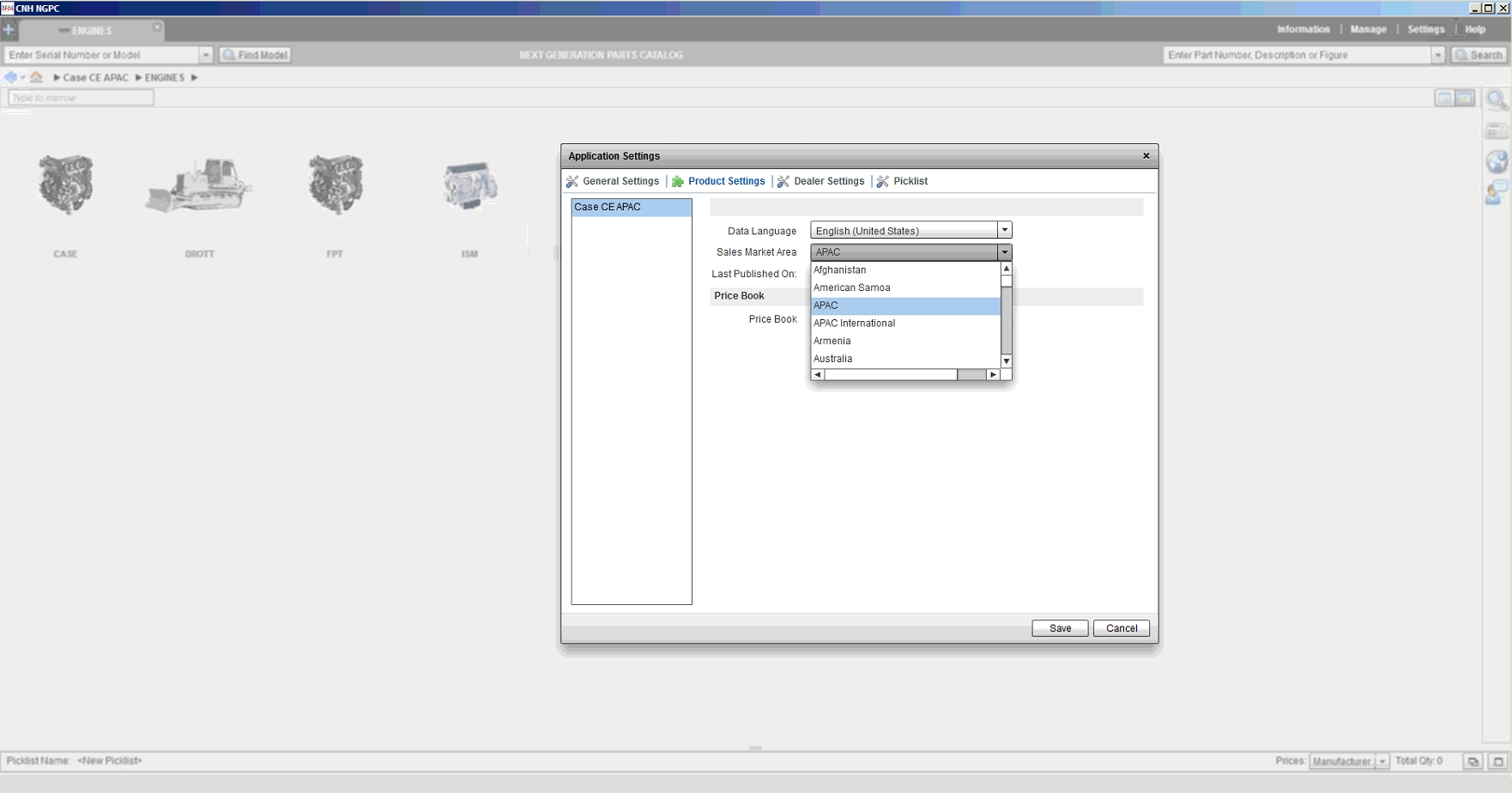The width and height of the screenshot is (1512, 793).
Task: Click market list scroll left arrow
Action: pyautogui.click(x=818, y=374)
